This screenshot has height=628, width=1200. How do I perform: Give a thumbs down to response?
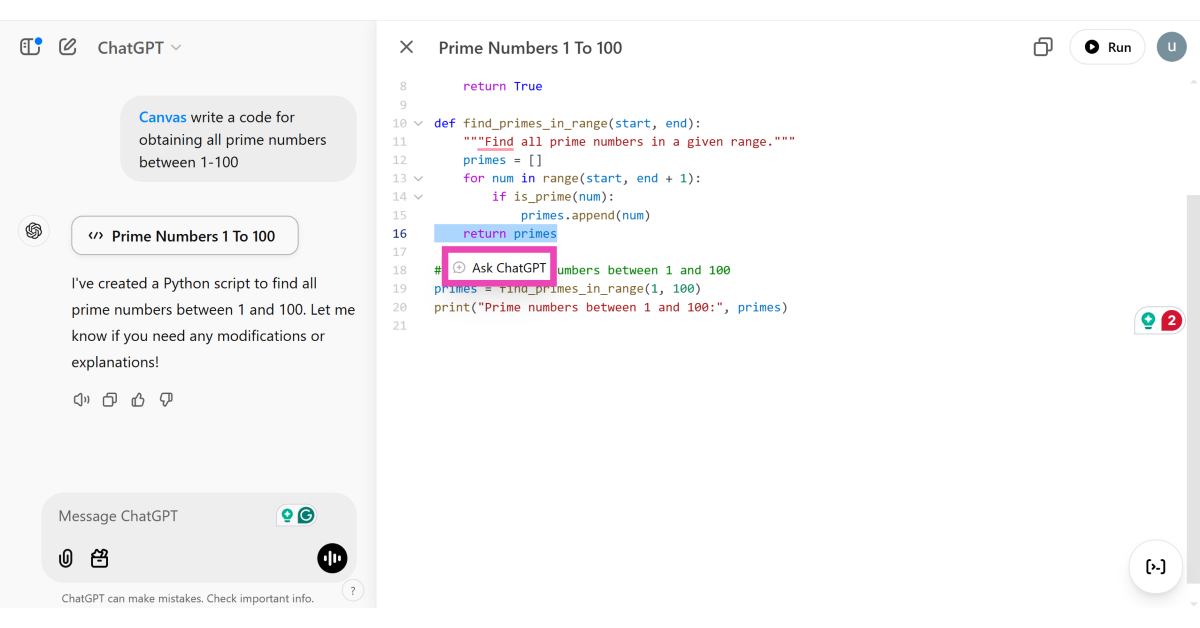click(x=166, y=400)
